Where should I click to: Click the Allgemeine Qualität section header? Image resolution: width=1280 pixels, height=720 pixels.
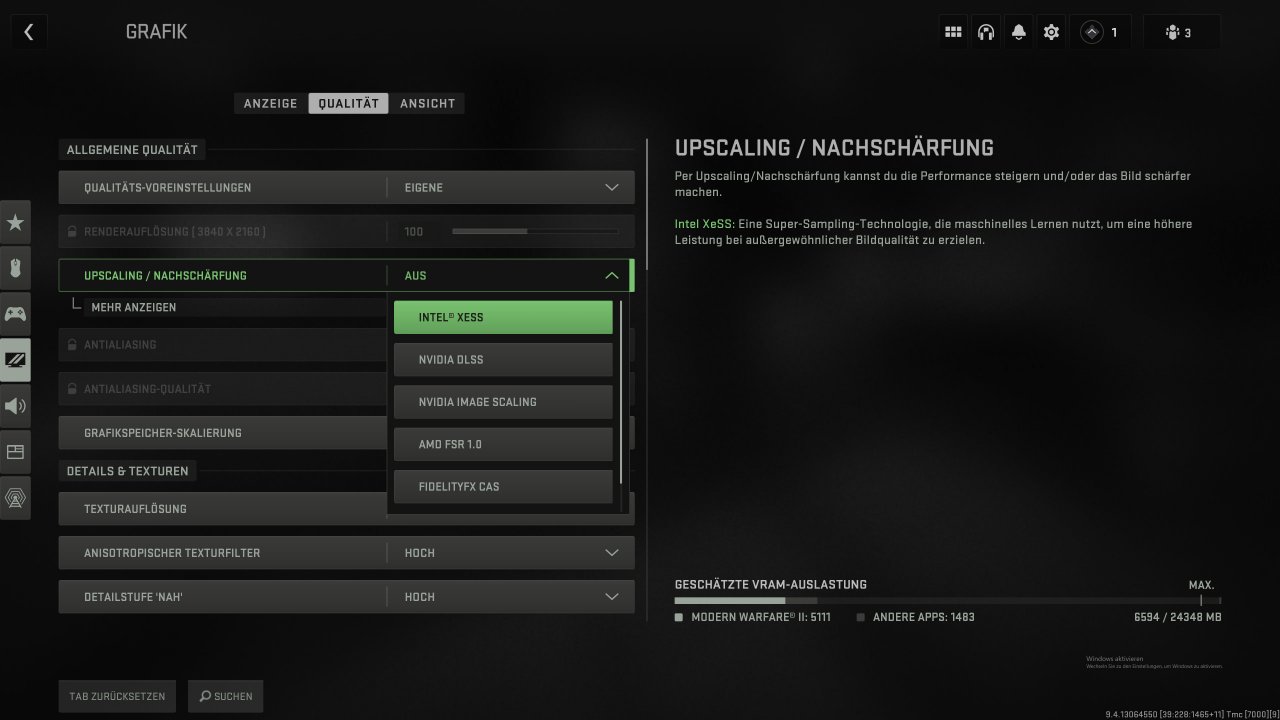pos(132,150)
